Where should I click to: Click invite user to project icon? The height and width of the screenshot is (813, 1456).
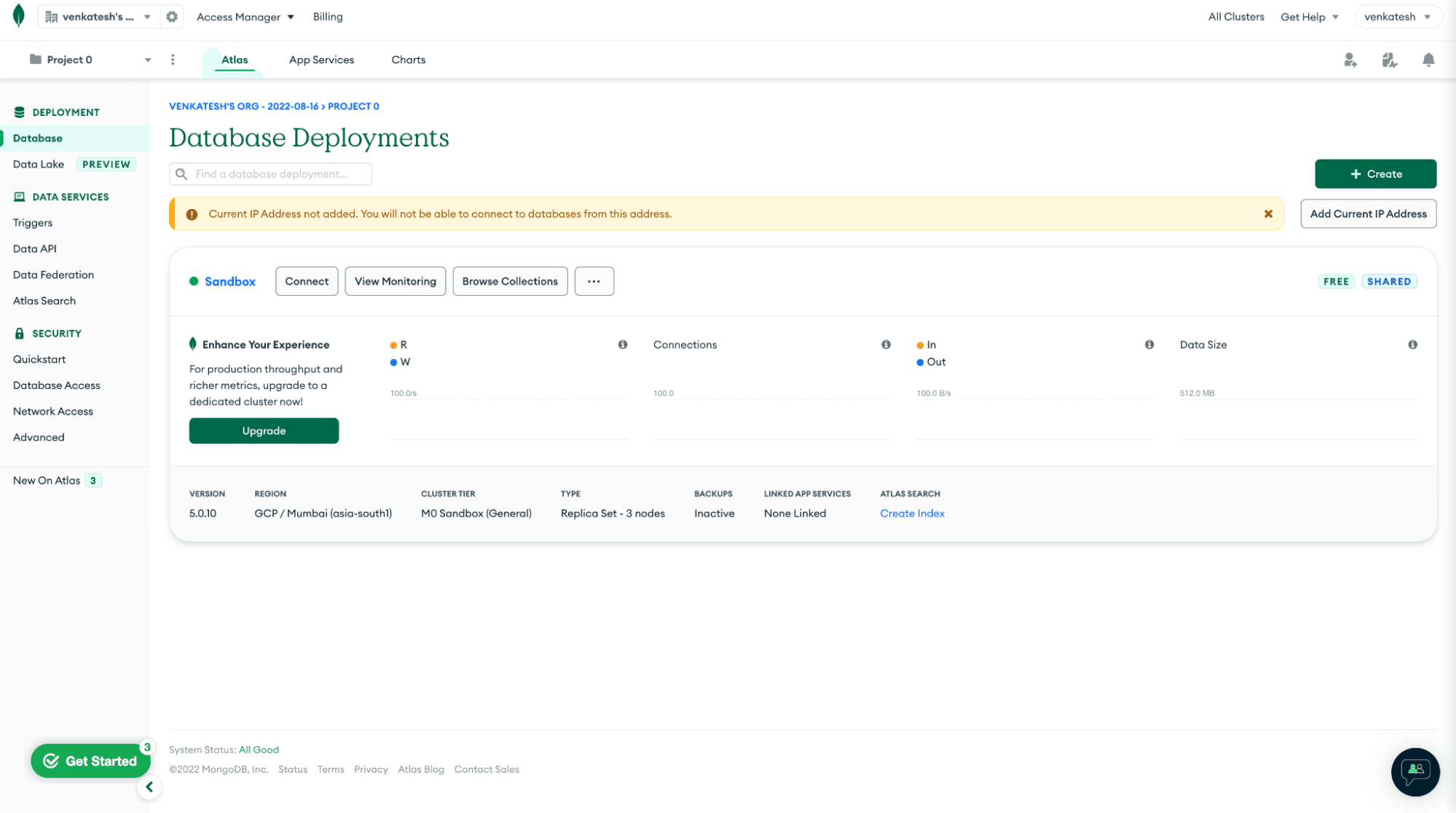coord(1350,60)
